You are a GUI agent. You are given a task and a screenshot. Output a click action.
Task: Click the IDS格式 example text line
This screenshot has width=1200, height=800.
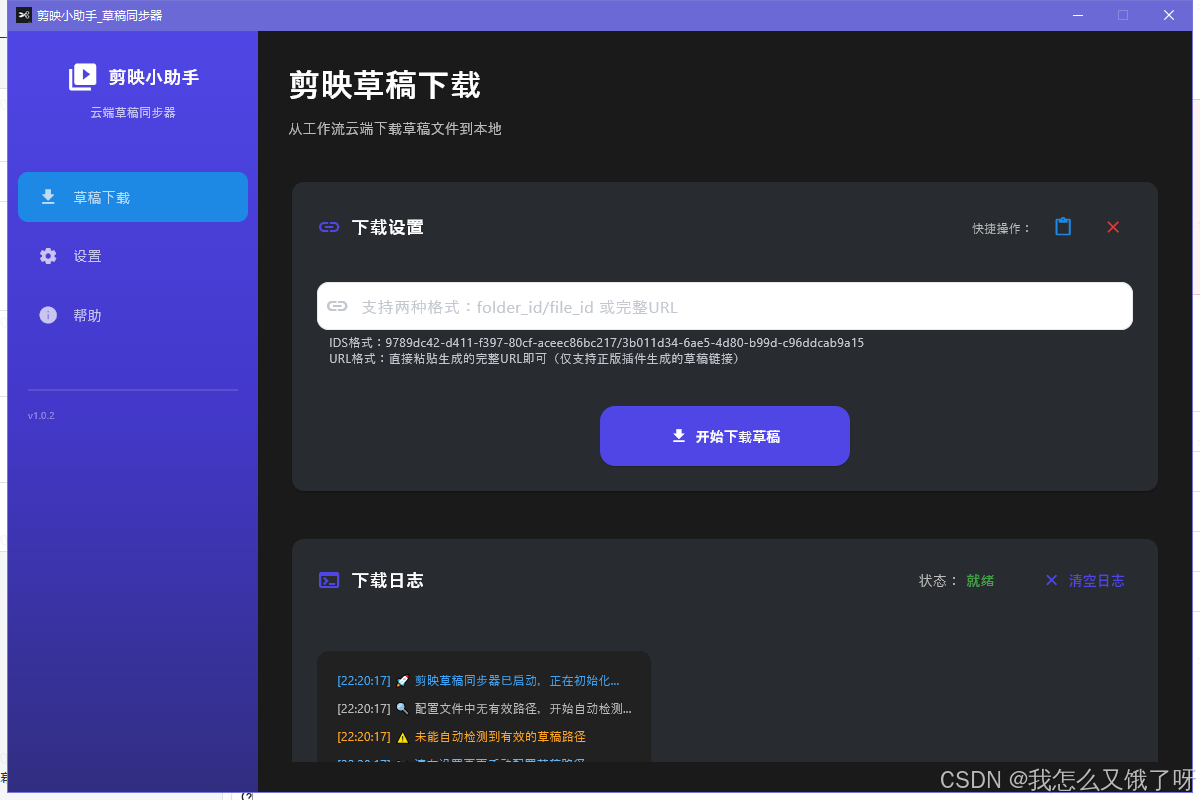point(597,342)
